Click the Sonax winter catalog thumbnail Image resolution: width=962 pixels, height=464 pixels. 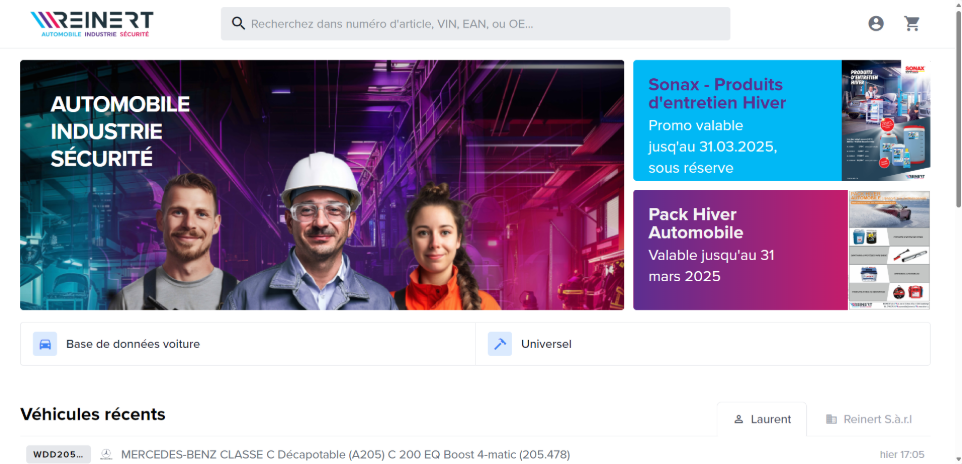(x=886, y=120)
